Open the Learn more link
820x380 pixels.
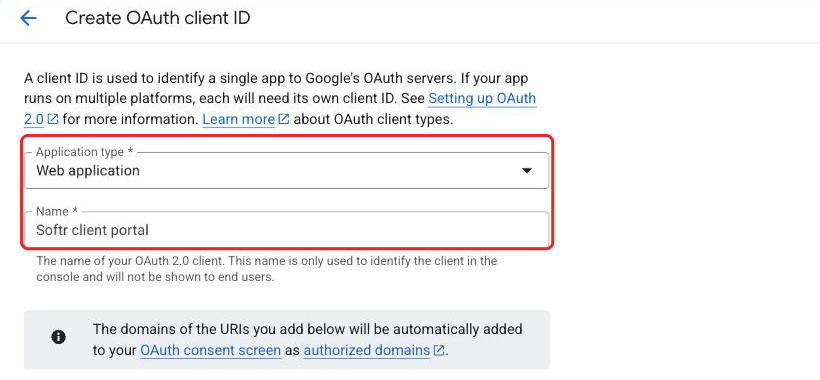(238, 119)
